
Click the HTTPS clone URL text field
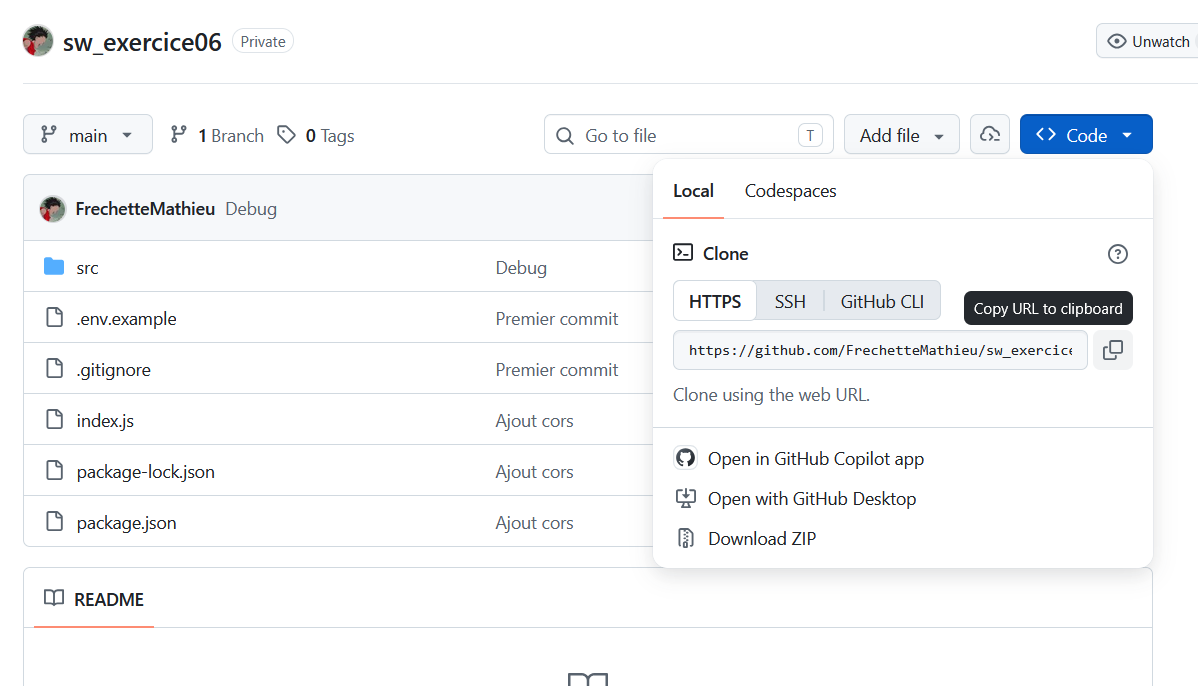(x=880, y=350)
